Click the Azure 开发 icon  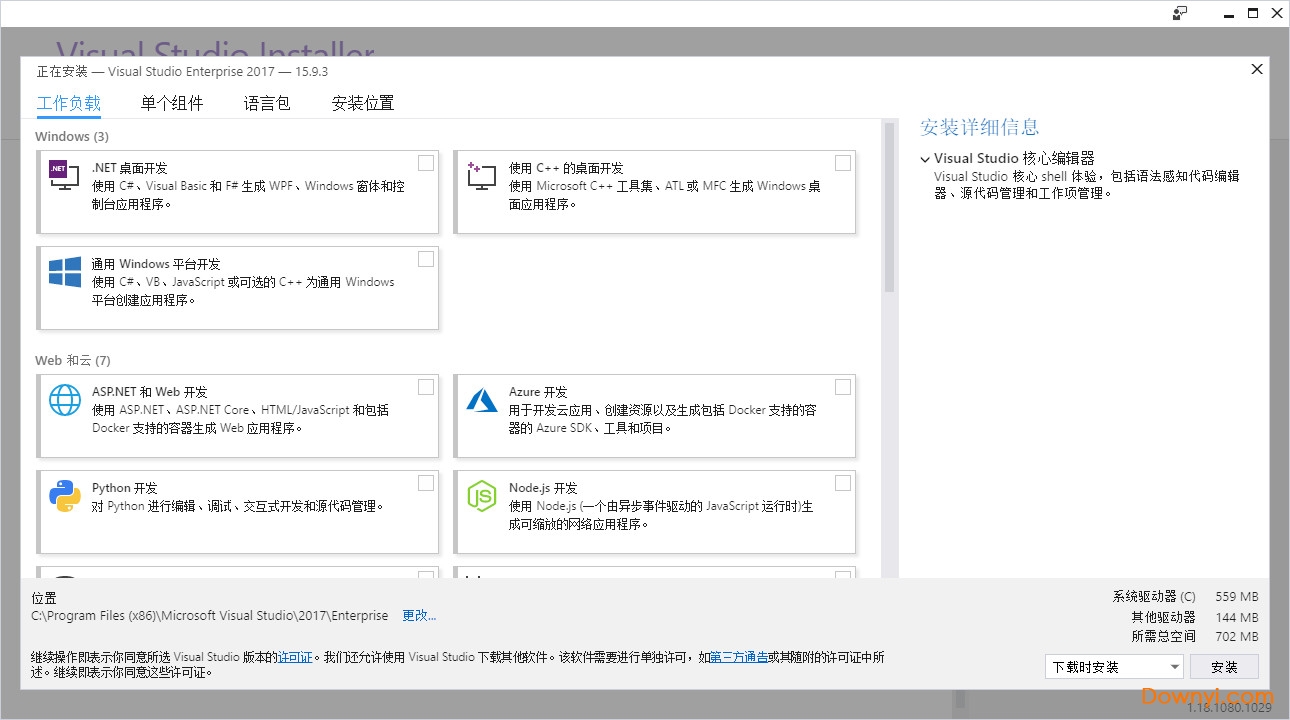click(481, 399)
